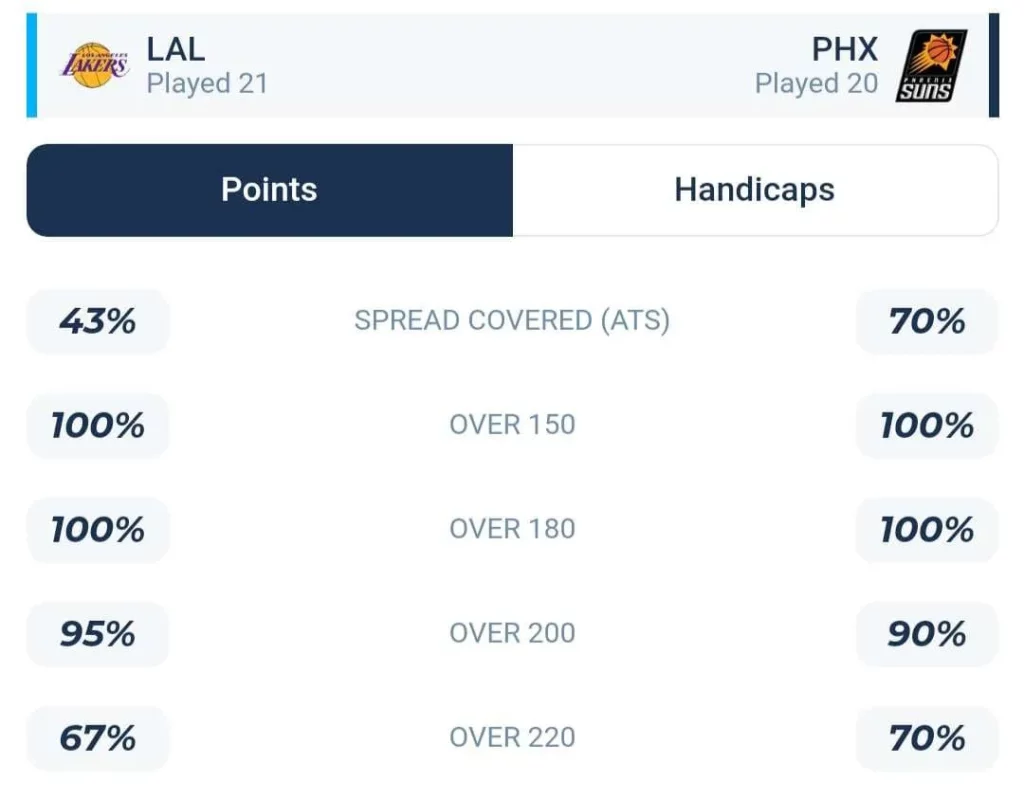Select LAL 95% Over 200 badge

98,634
